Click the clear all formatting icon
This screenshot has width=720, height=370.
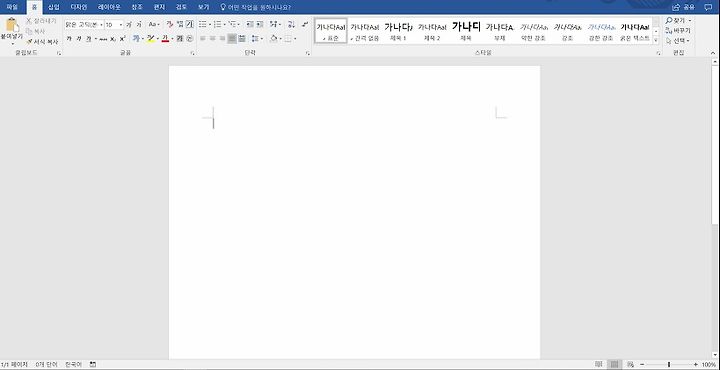169,24
